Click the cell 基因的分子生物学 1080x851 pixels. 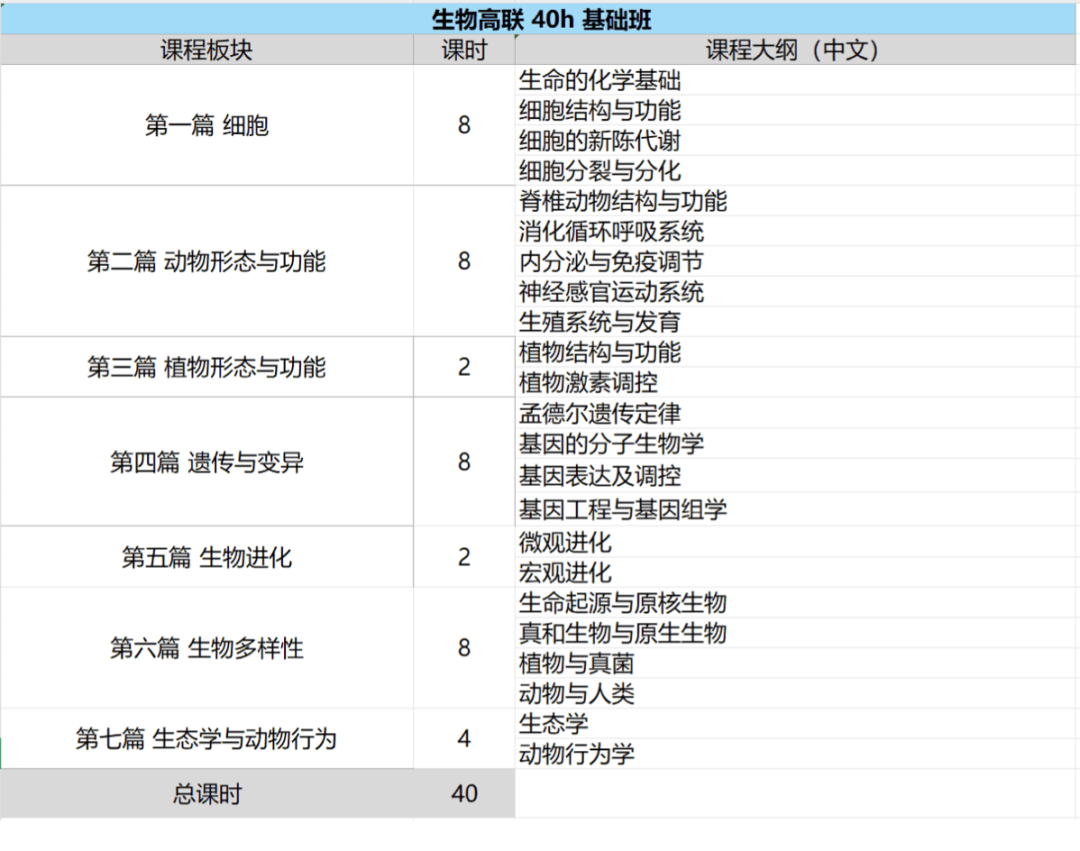795,443
